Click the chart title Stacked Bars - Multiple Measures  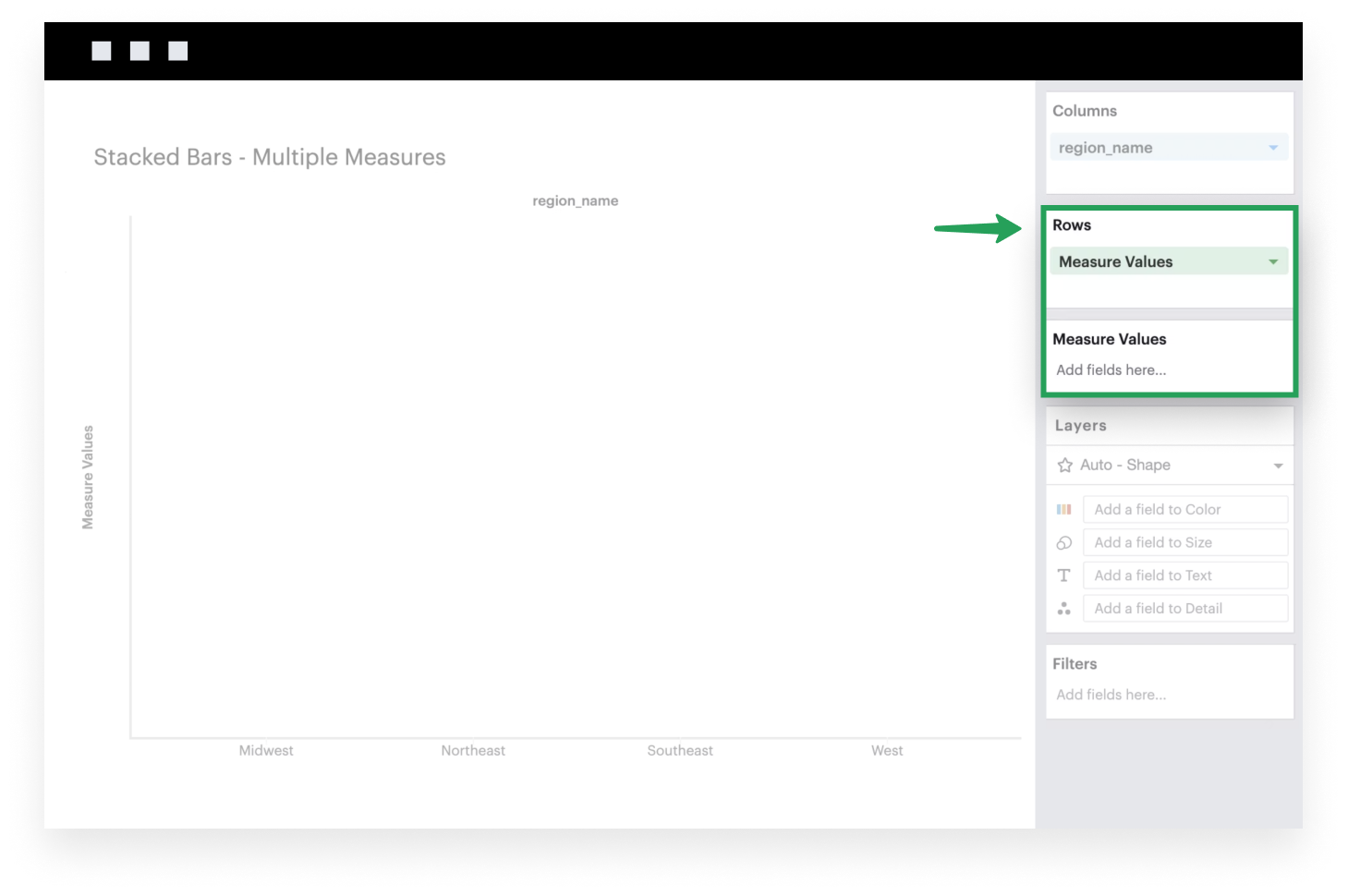(x=269, y=157)
